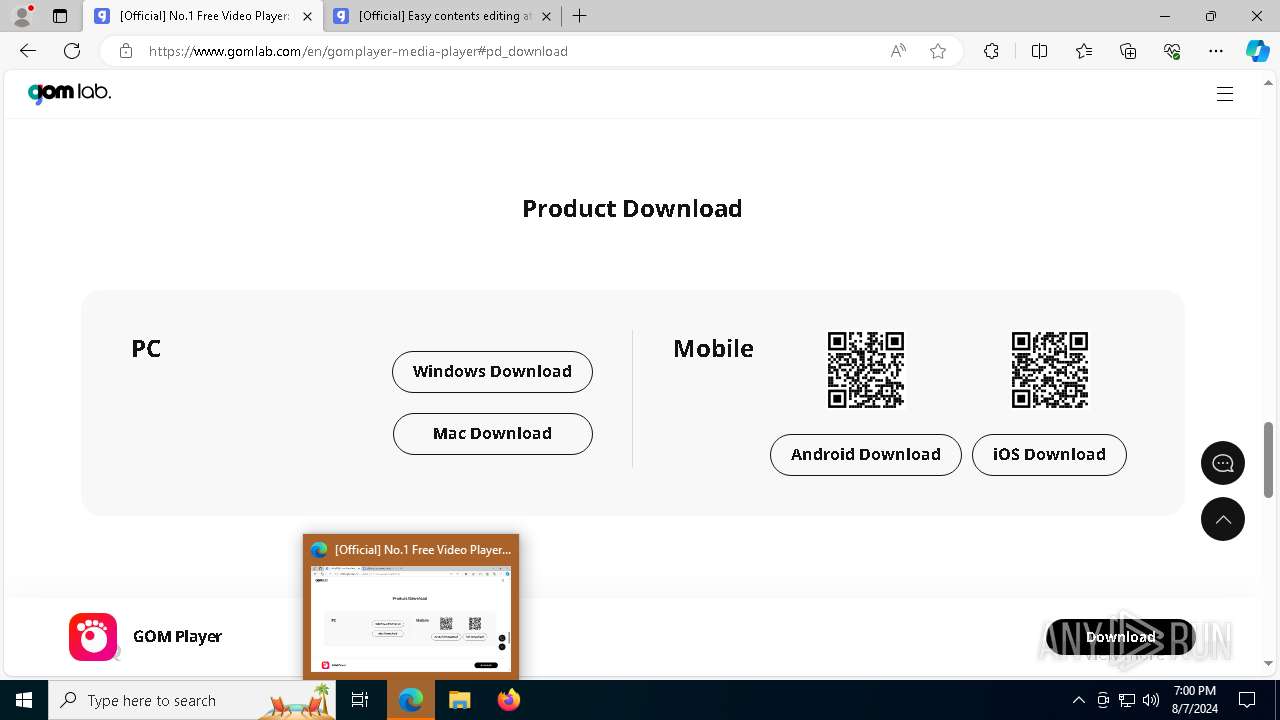Click the GOM Player product name text

(x=177, y=636)
